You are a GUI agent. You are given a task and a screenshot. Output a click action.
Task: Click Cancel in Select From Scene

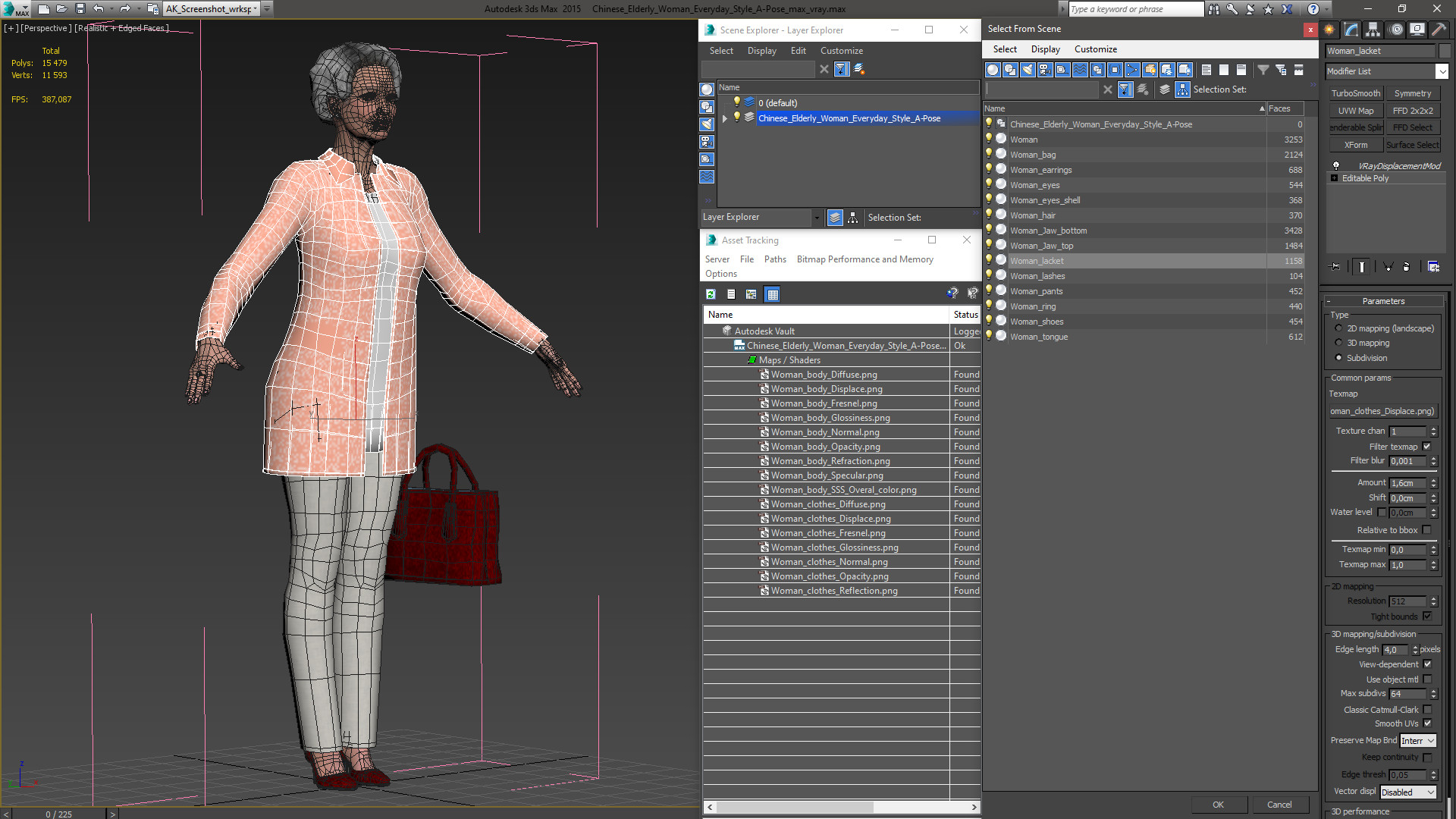point(1279,805)
